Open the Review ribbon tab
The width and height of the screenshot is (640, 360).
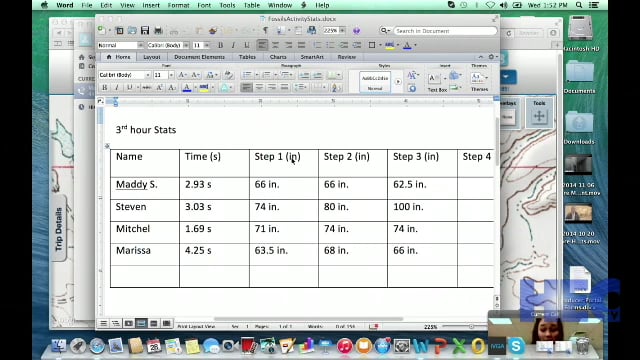[347, 57]
